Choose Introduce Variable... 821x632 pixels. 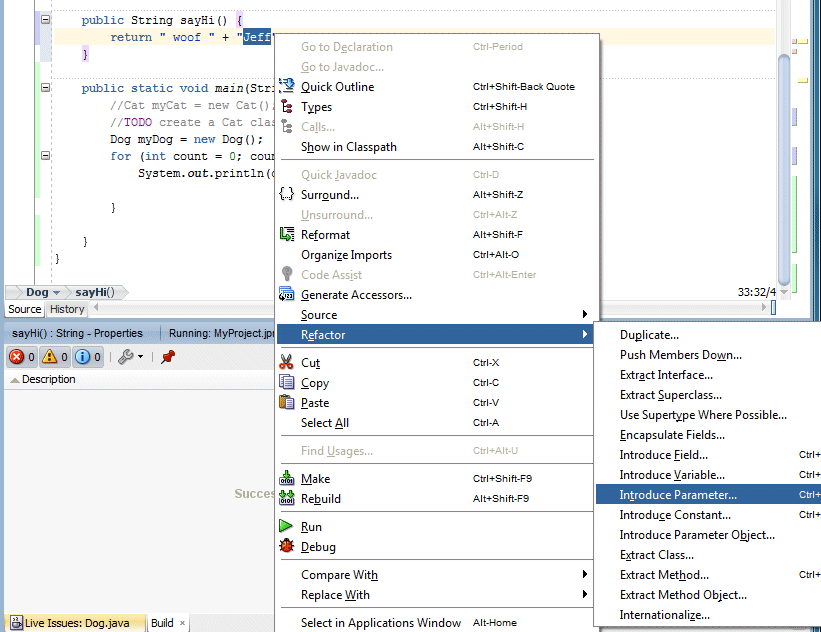coord(708,474)
